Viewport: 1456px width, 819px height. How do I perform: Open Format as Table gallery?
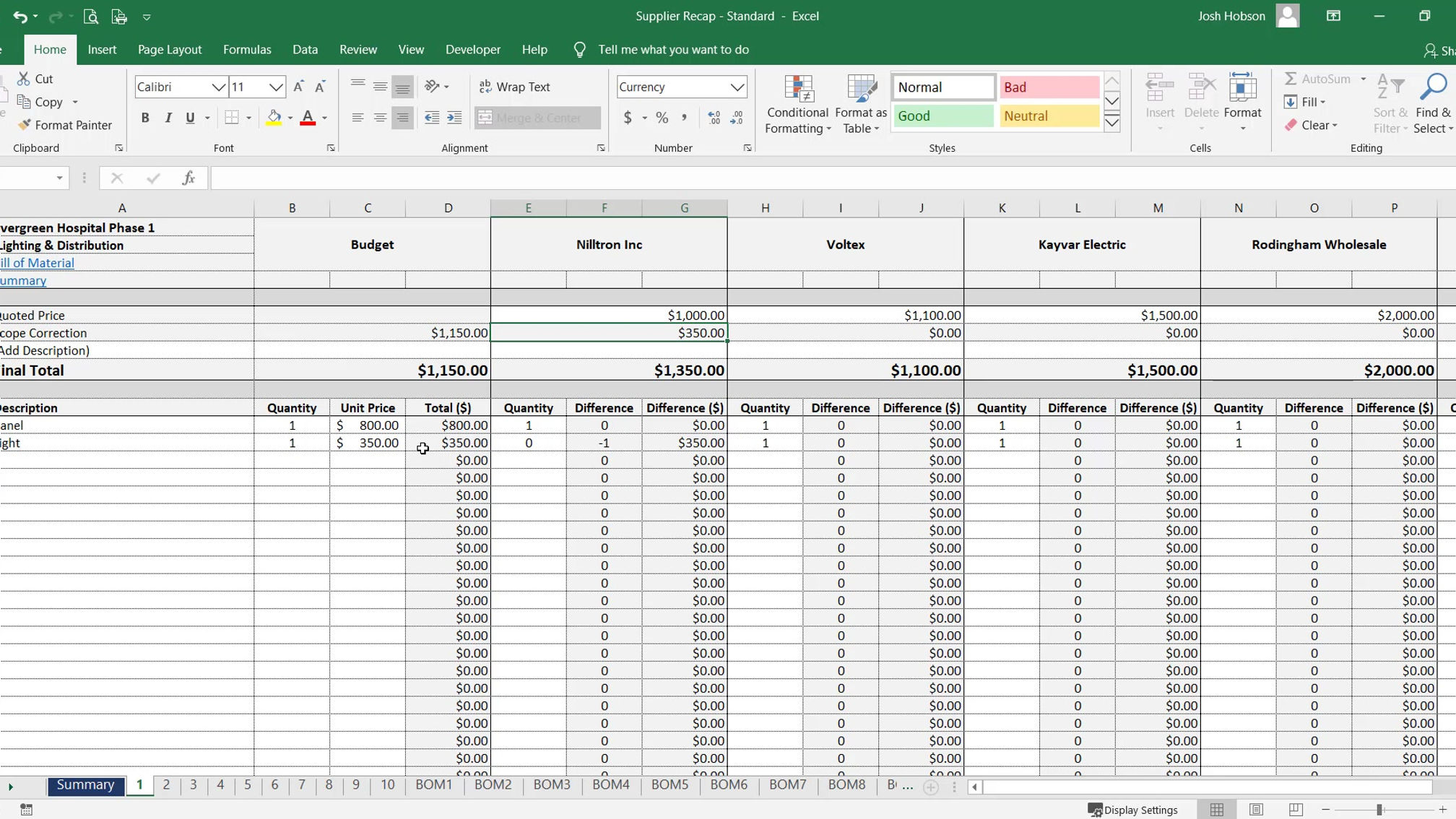coord(861,105)
